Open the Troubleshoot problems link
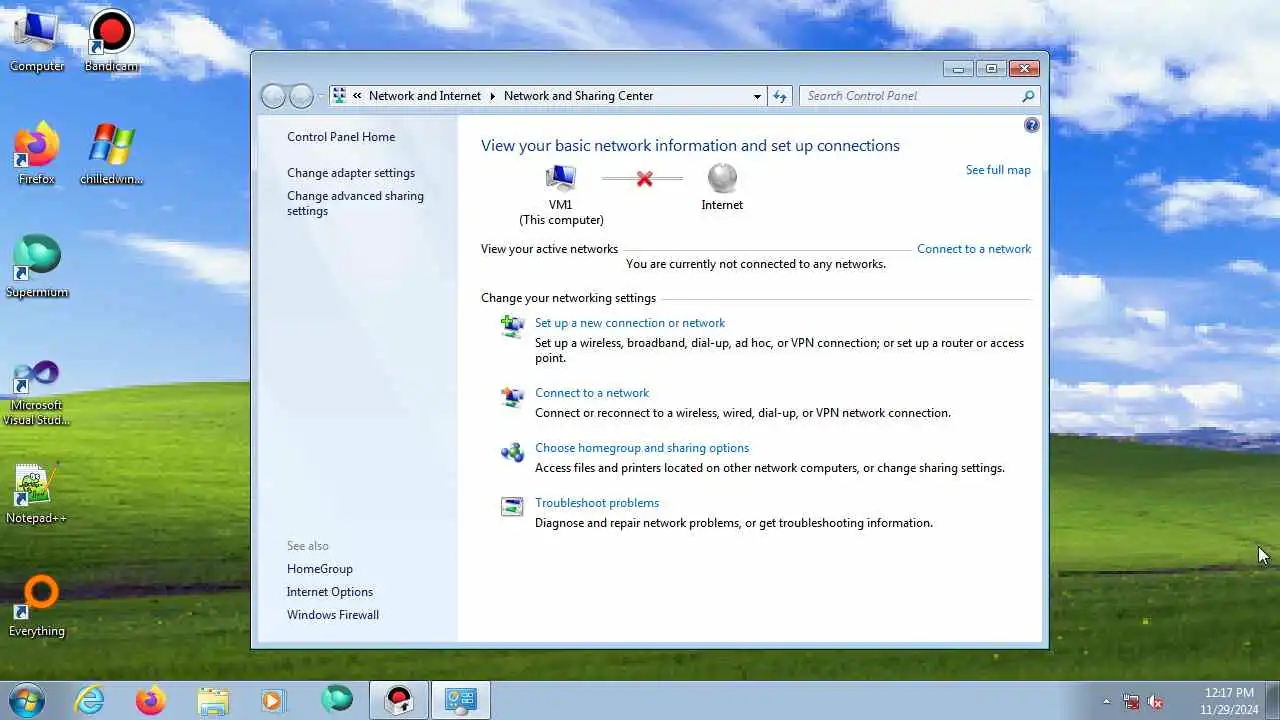The image size is (1280, 720). (x=597, y=503)
